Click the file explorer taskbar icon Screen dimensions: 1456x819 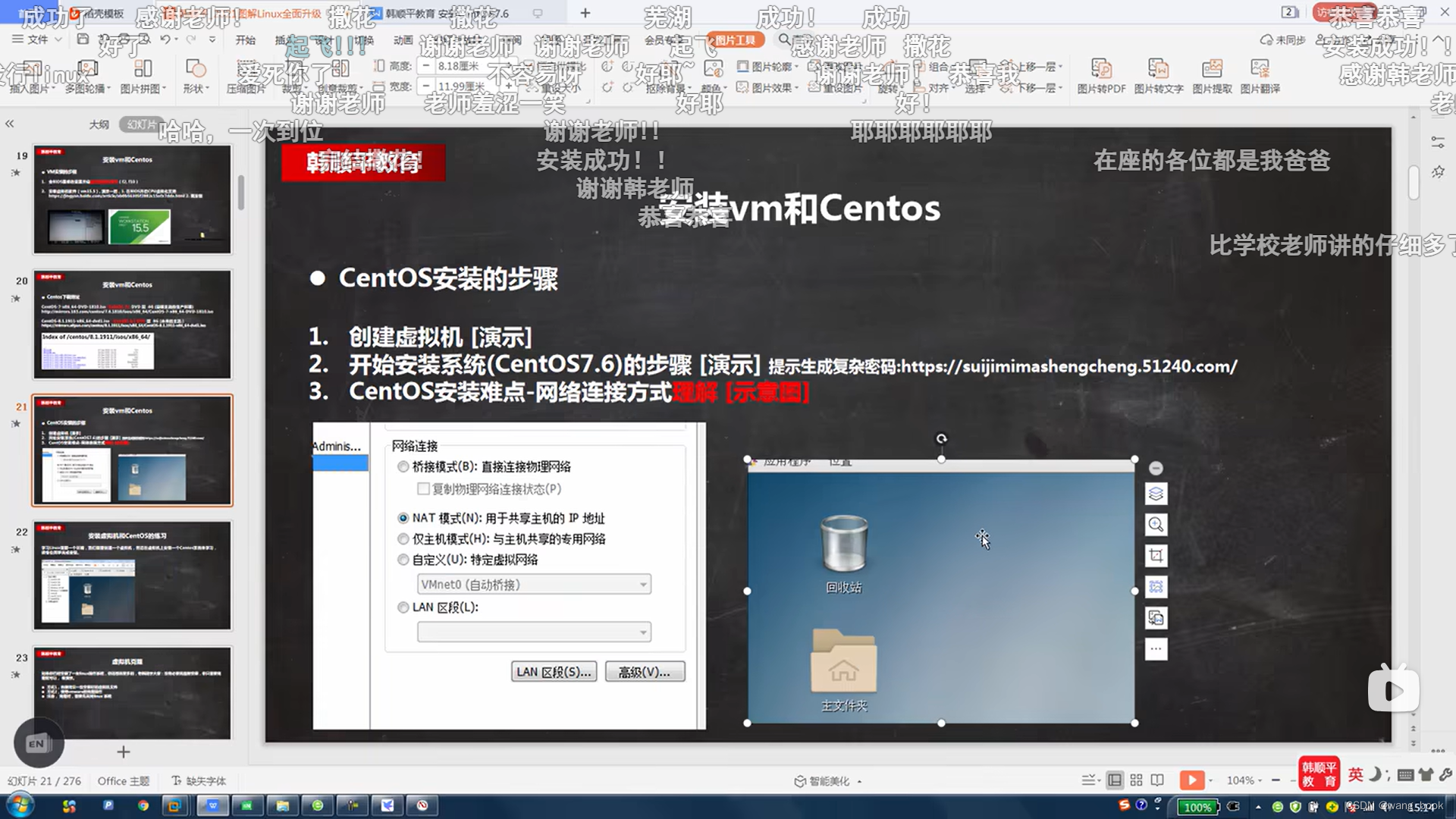coord(282,805)
